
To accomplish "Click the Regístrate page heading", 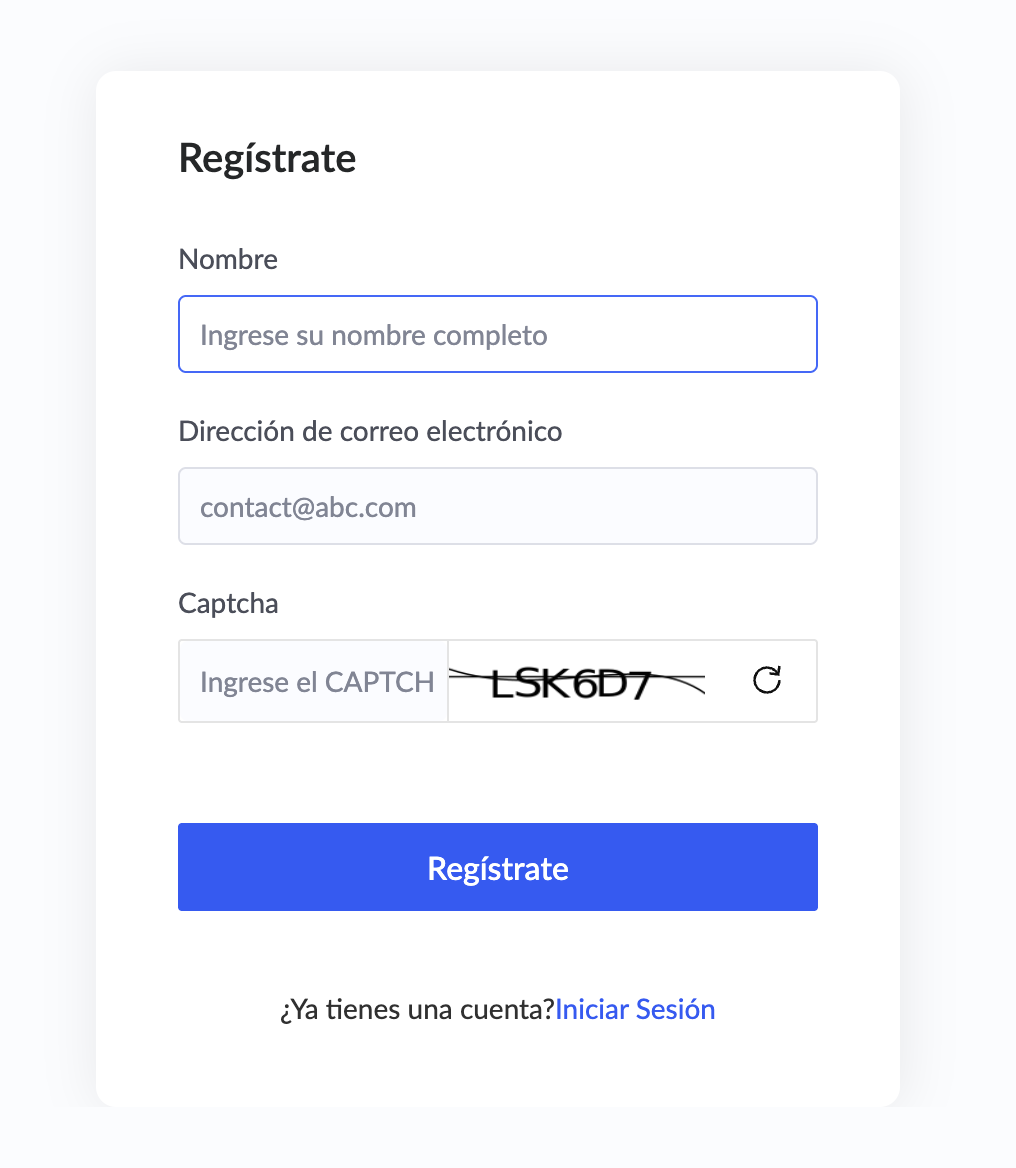I will [x=267, y=159].
